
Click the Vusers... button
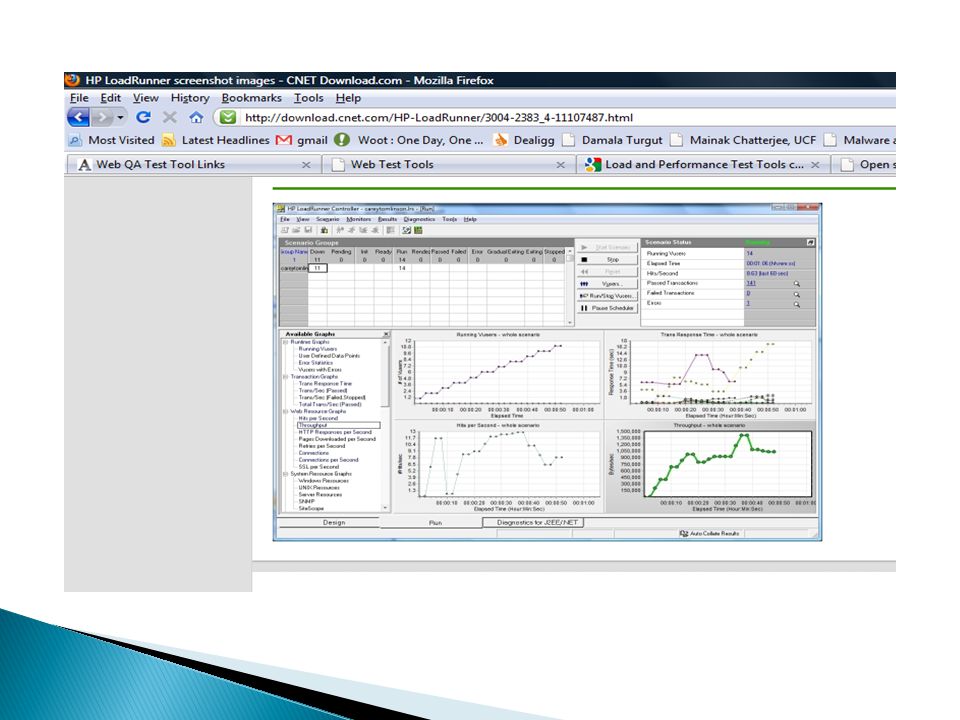pos(607,284)
